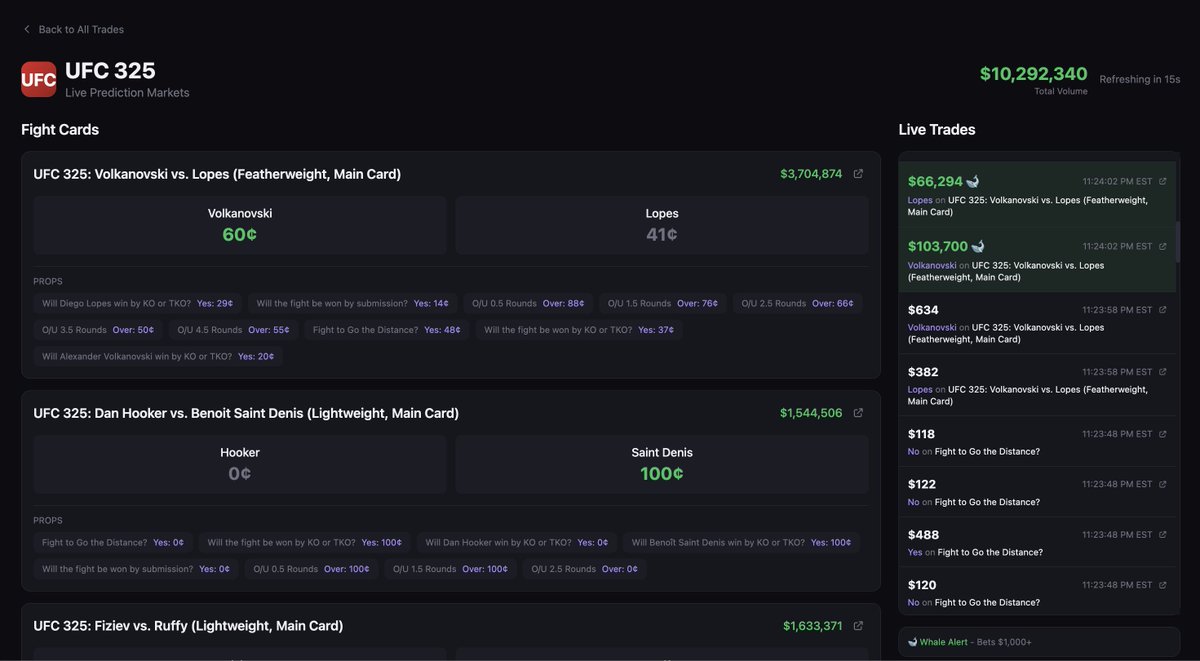Click the UFC 325 page title
The width and height of the screenshot is (1200, 661).
110,71
